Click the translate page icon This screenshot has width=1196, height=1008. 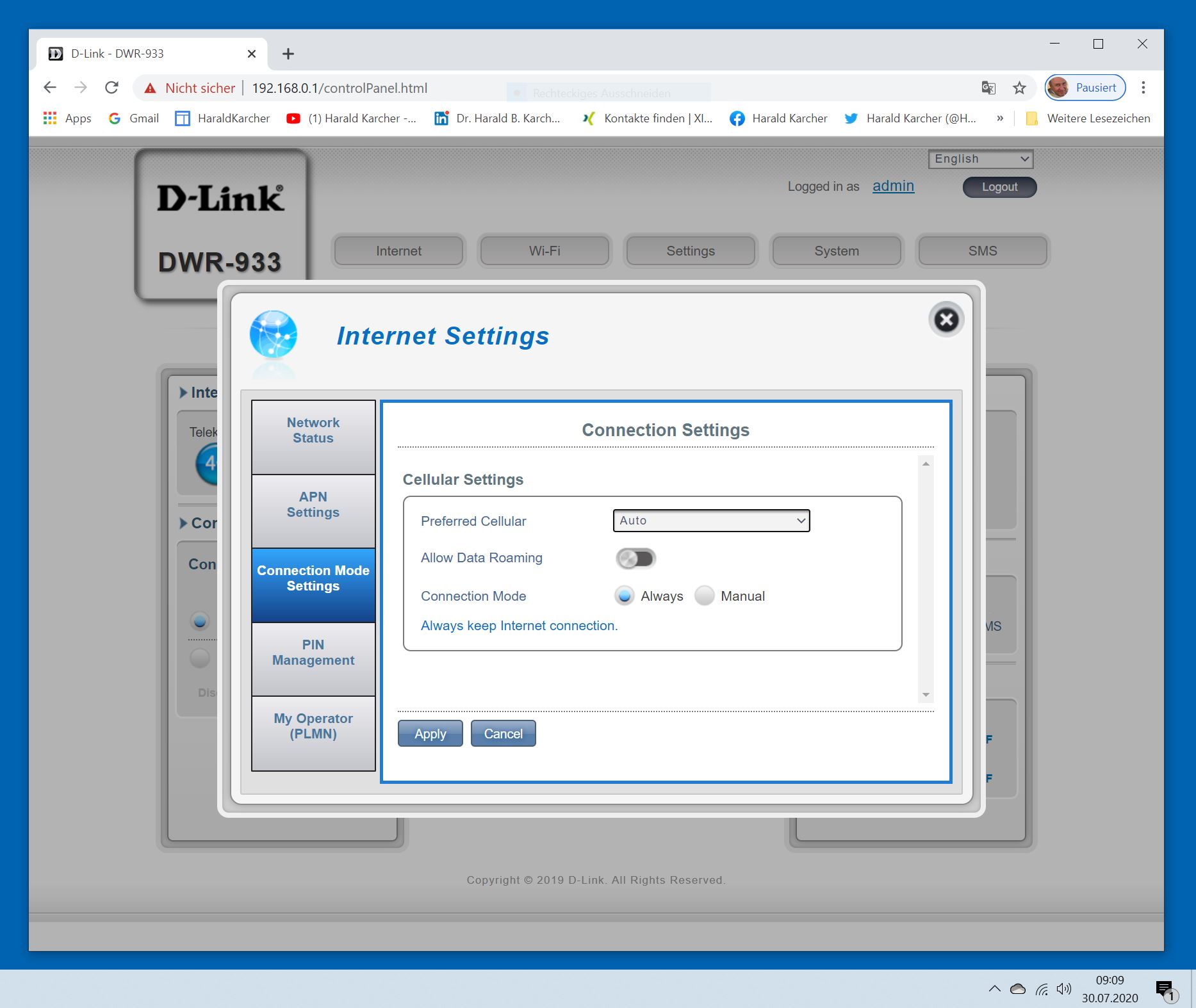[x=988, y=88]
